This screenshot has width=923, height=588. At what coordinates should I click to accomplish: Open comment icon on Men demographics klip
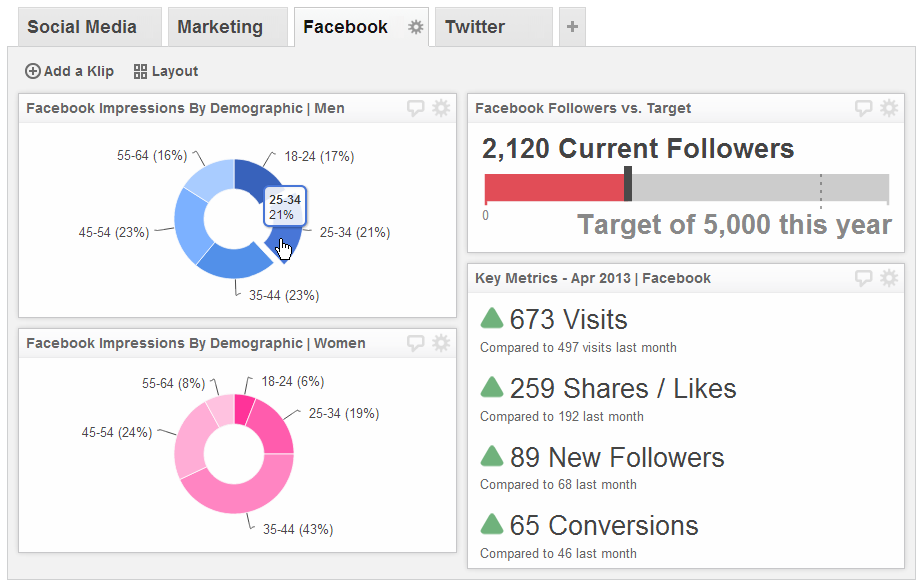[x=416, y=108]
